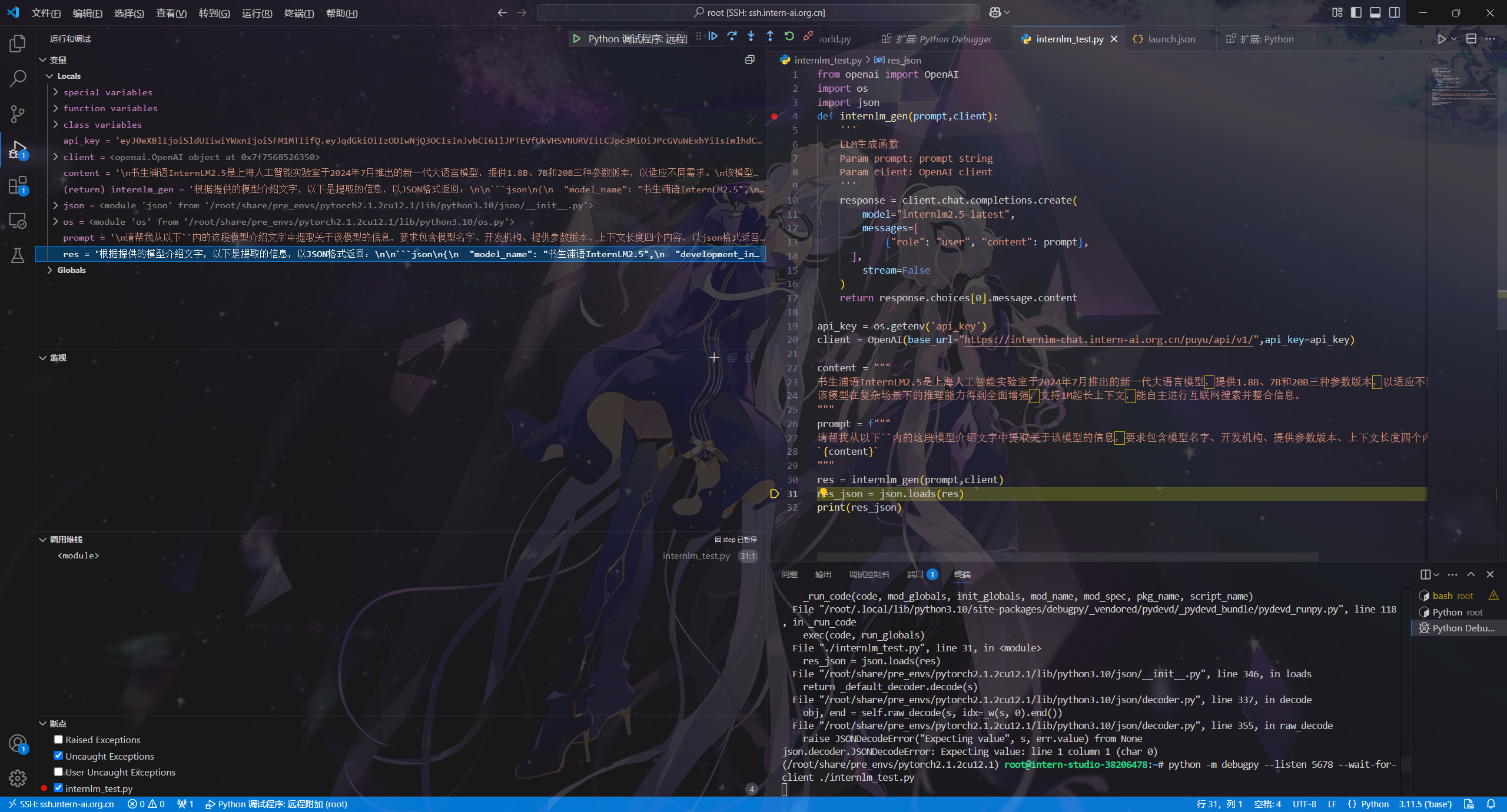Open the intern-ai API URL link
The height and width of the screenshot is (812, 1507).
click(1108, 340)
